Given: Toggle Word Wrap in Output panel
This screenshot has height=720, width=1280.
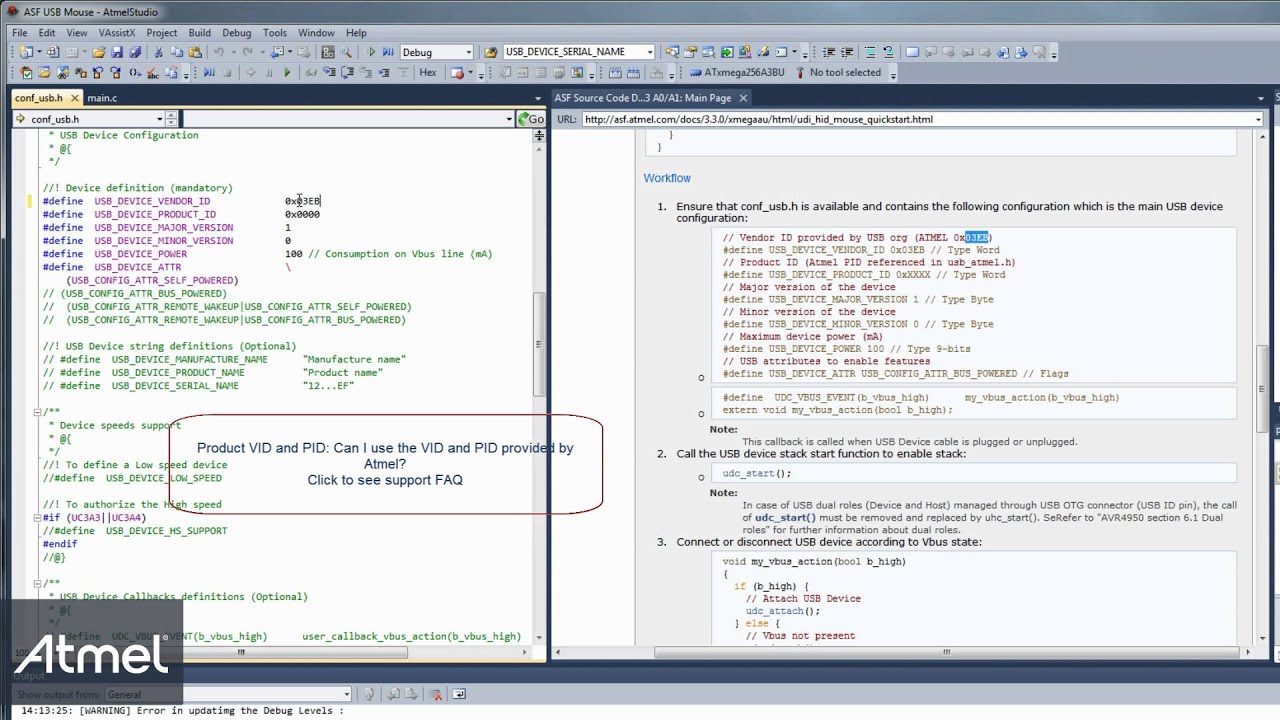Looking at the screenshot, I should (x=459, y=694).
